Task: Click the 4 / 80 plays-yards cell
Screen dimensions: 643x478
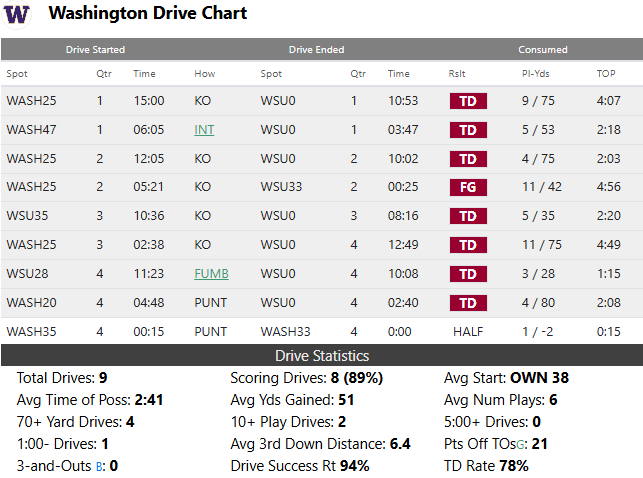Action: point(538,303)
